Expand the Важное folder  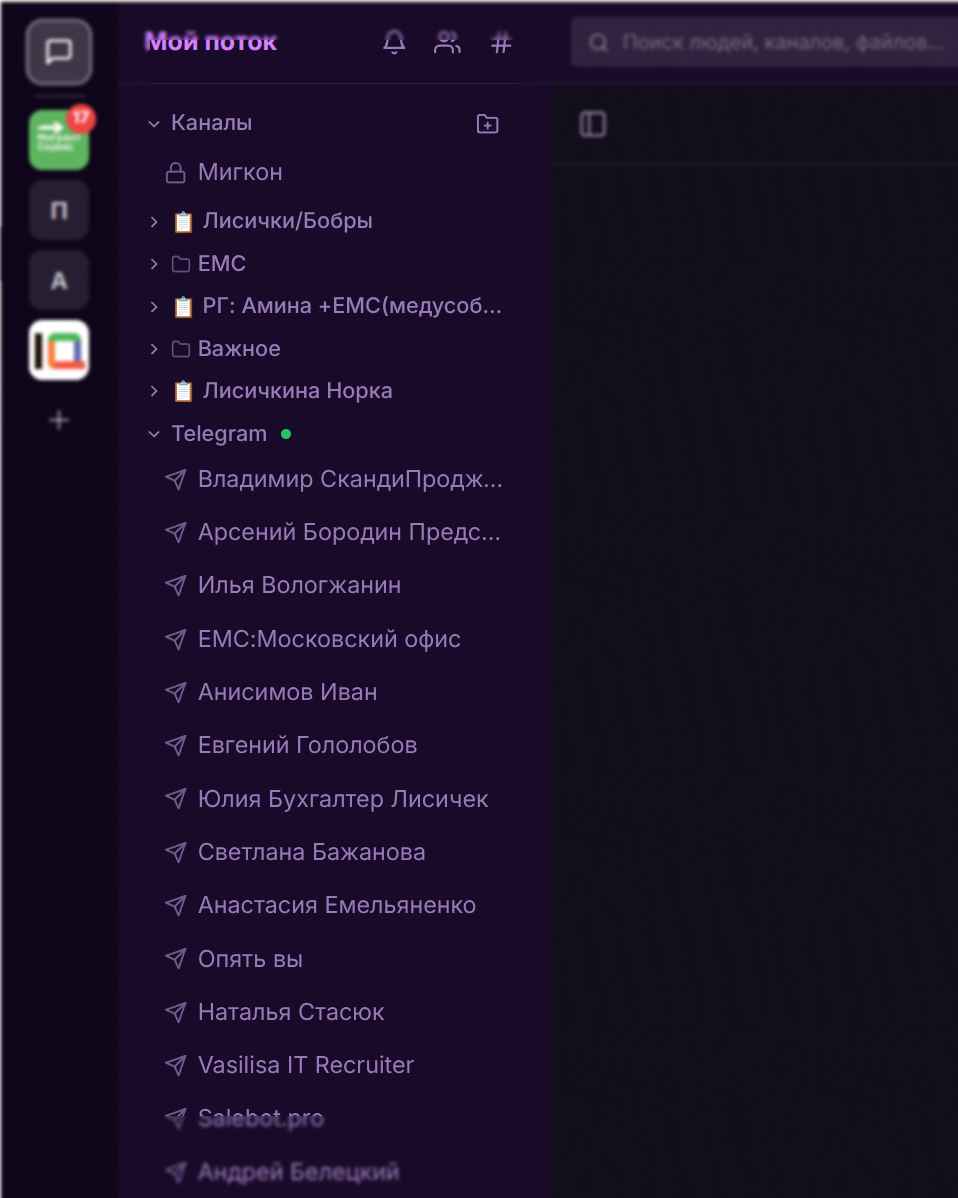click(154, 349)
